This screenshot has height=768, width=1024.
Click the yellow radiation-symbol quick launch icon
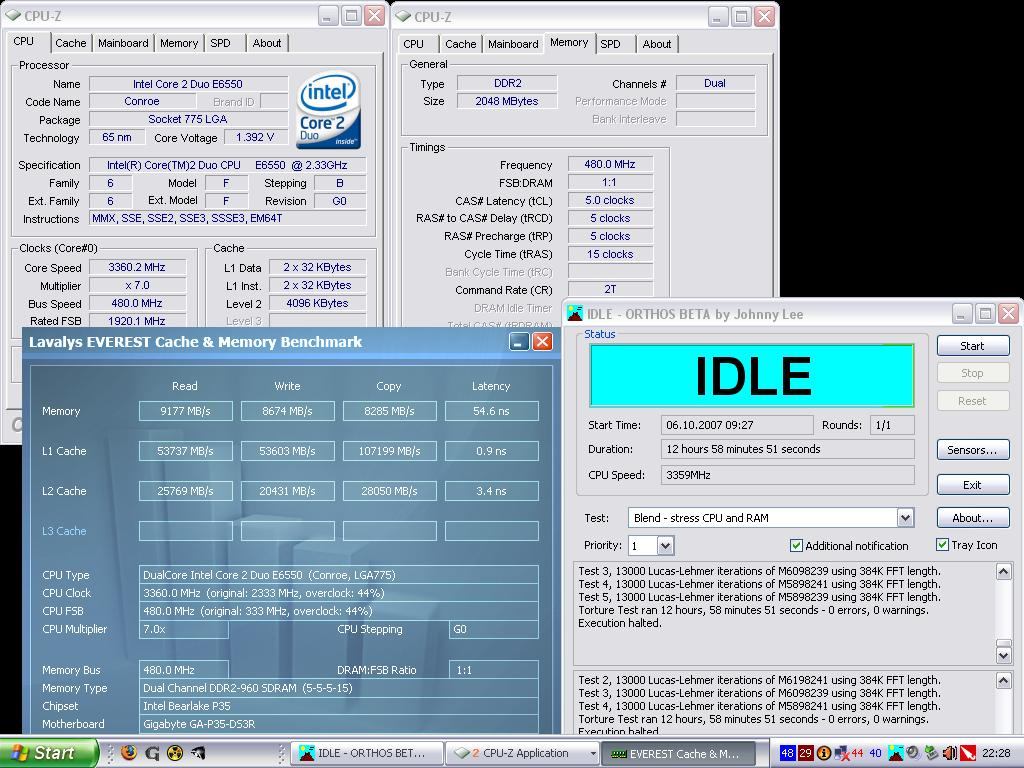coord(175,753)
